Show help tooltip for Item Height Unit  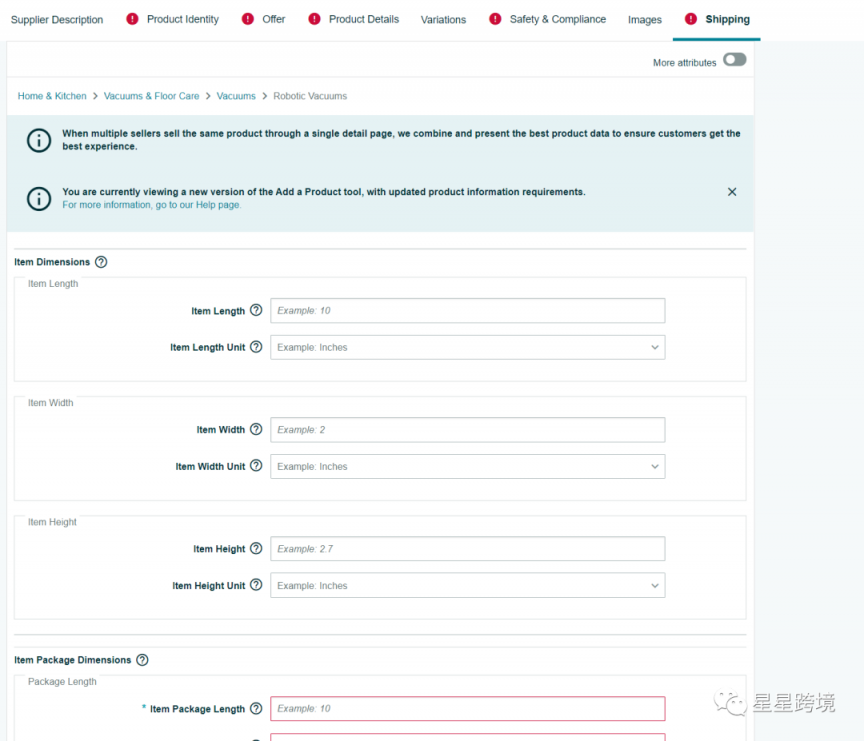point(256,585)
